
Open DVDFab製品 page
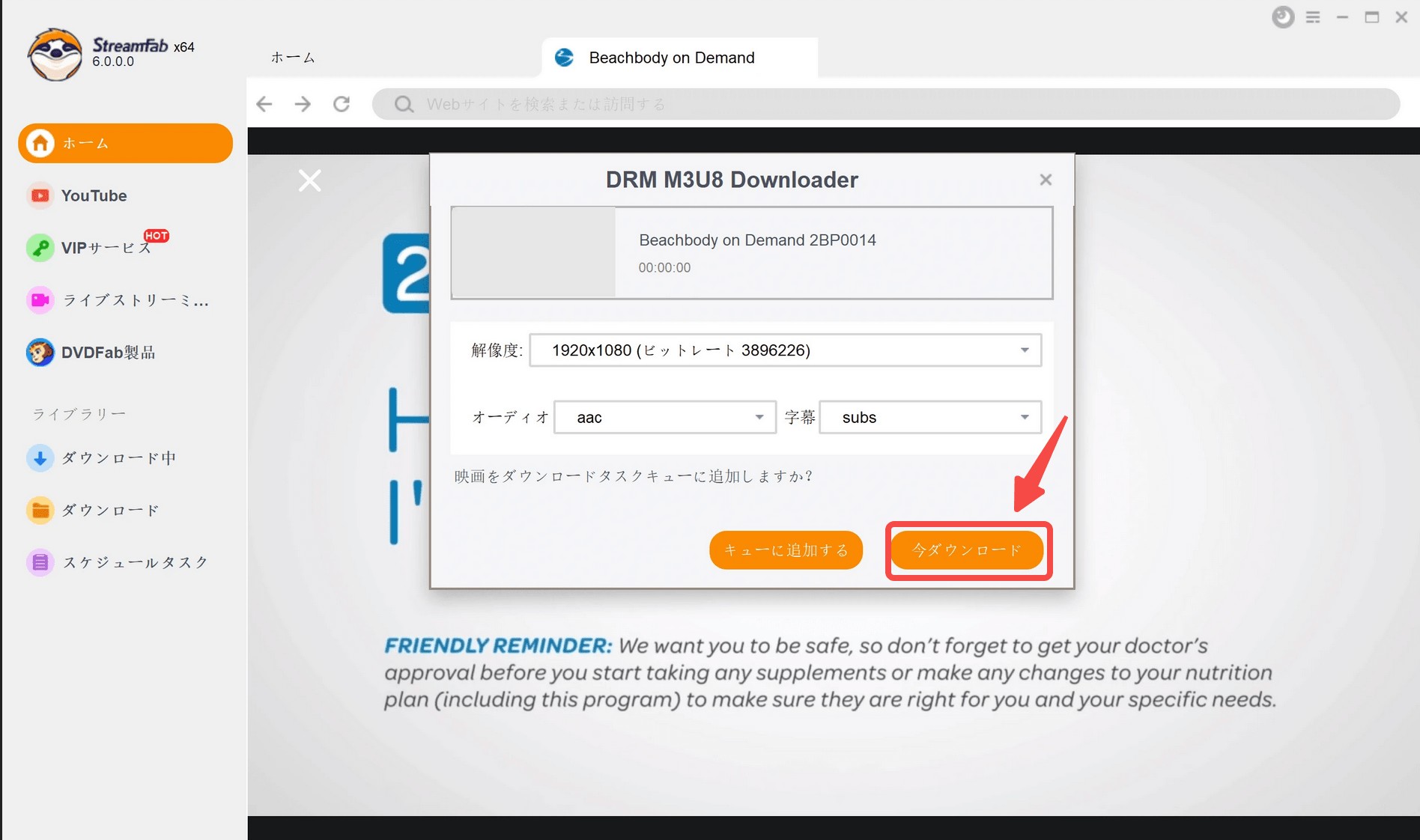(x=108, y=353)
